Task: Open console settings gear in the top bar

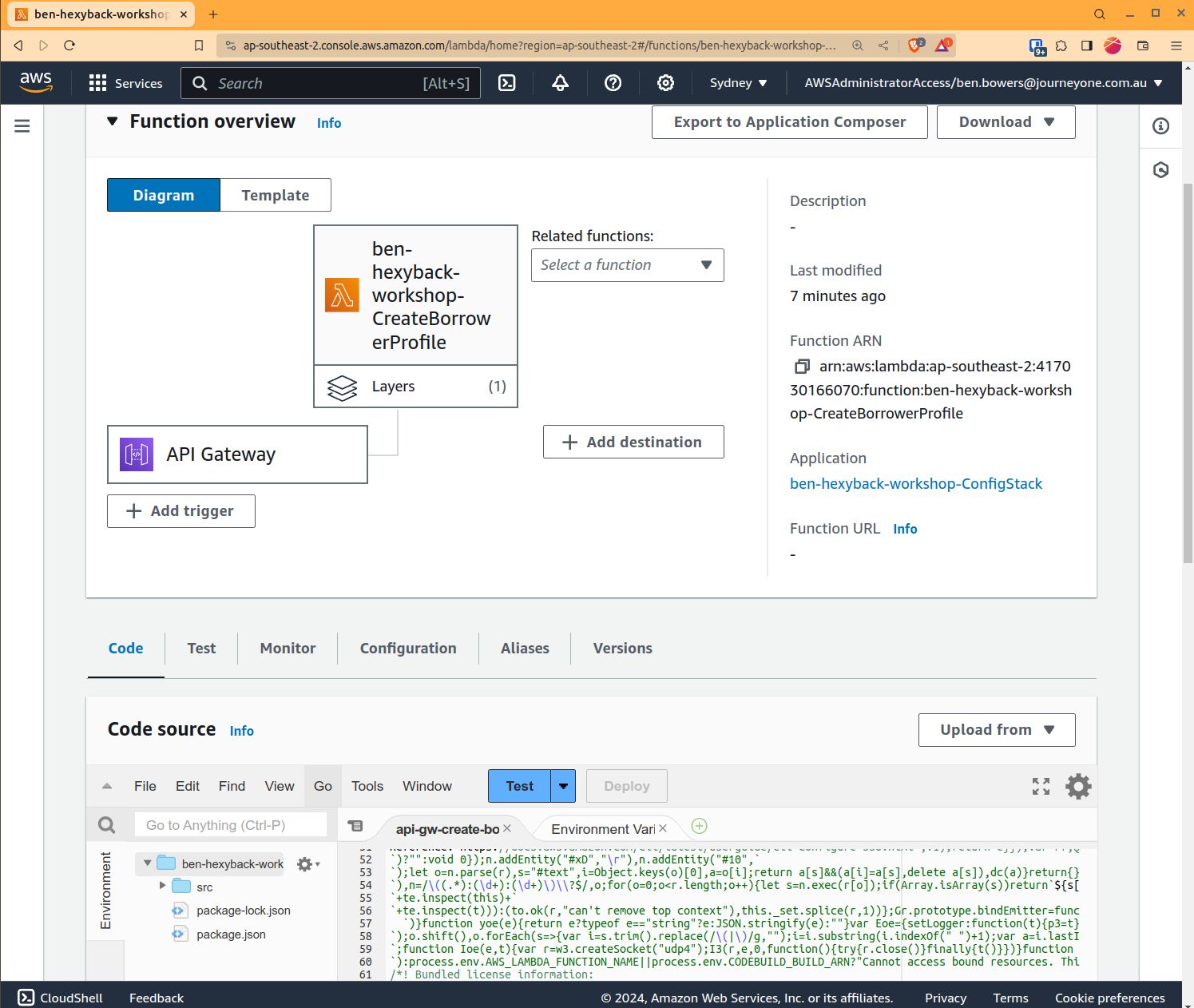Action: [x=666, y=83]
